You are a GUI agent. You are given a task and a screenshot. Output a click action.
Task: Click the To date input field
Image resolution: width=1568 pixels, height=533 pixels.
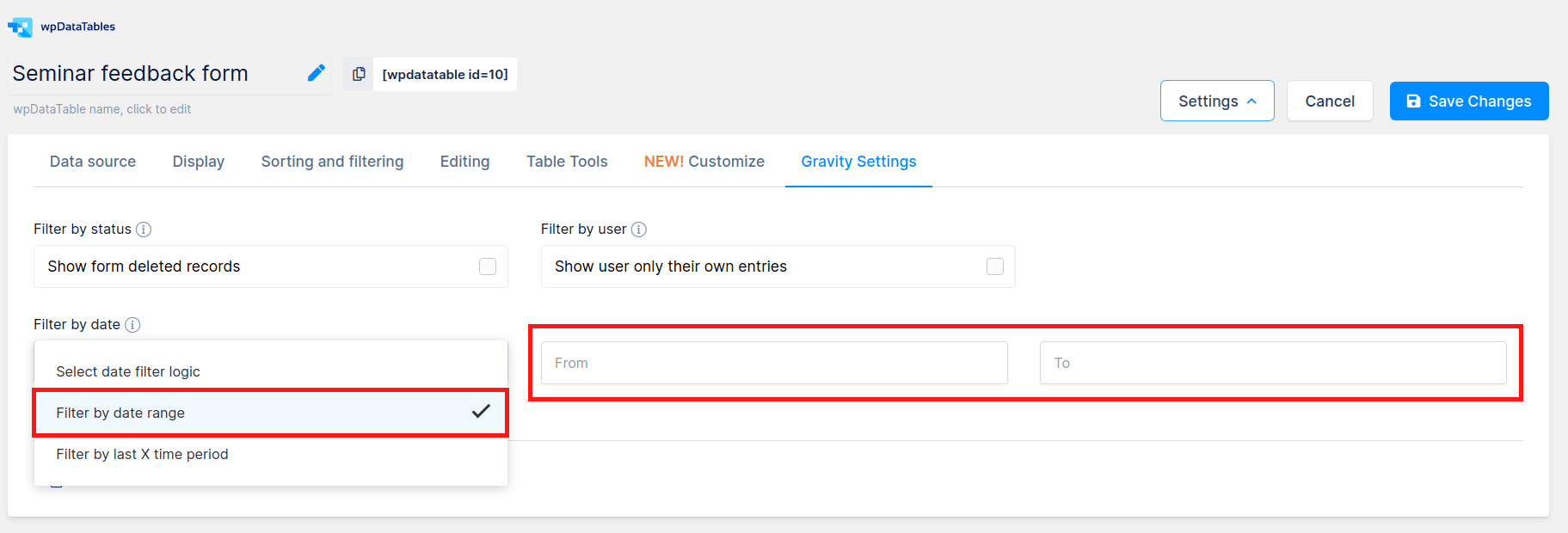pos(1273,363)
